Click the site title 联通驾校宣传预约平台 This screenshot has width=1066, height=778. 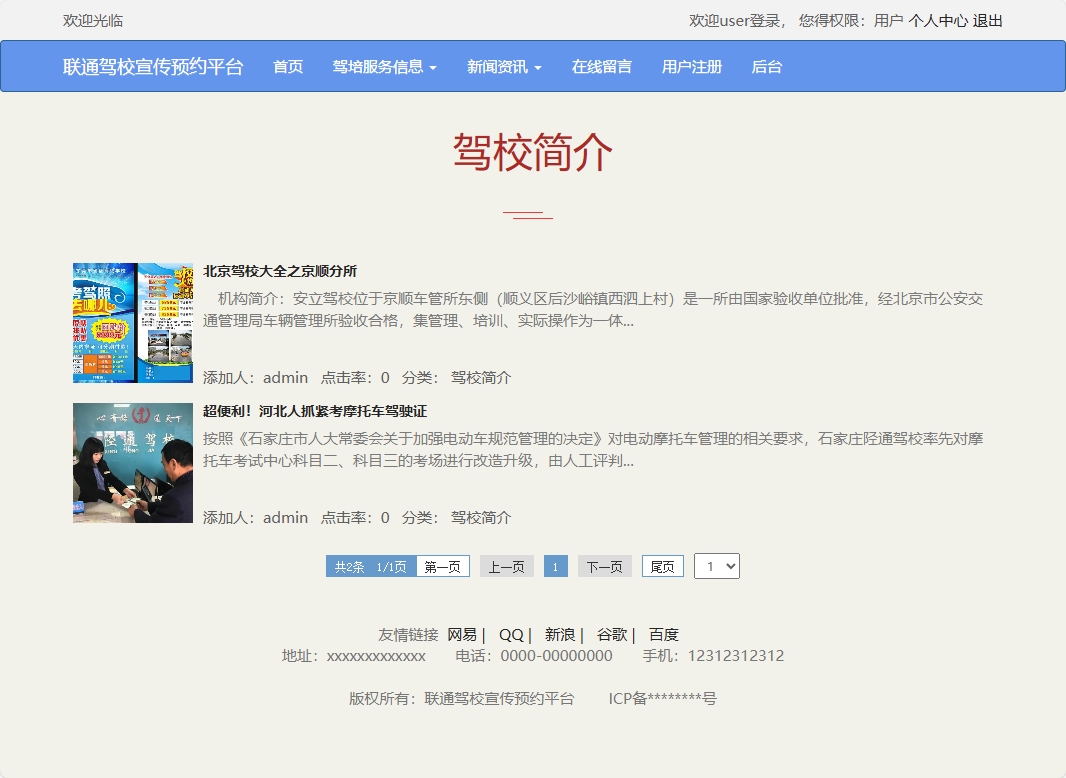click(x=153, y=66)
